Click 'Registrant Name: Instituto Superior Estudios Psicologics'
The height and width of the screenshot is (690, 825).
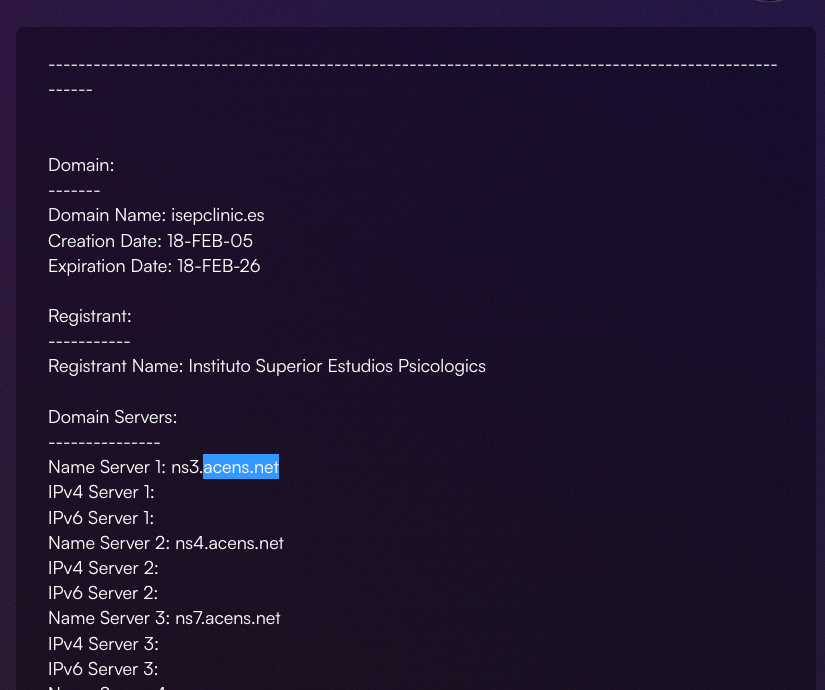point(267,366)
